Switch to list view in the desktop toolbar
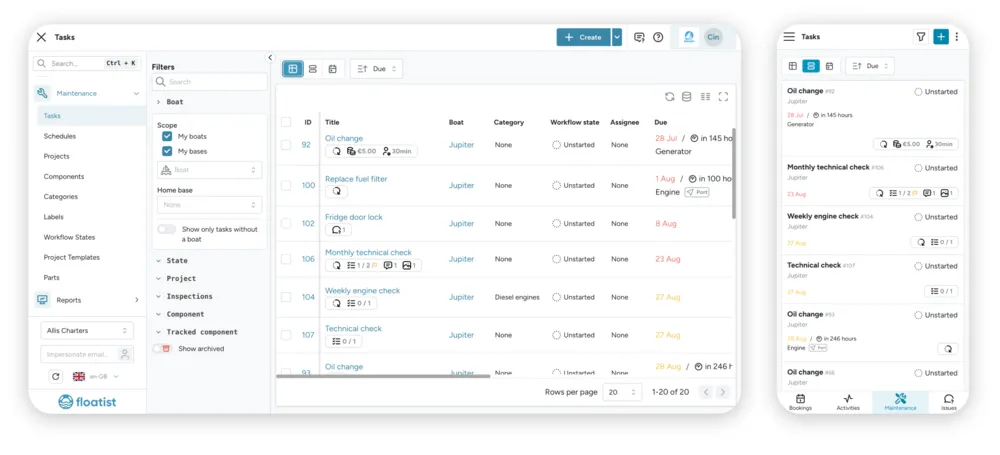 [312, 69]
